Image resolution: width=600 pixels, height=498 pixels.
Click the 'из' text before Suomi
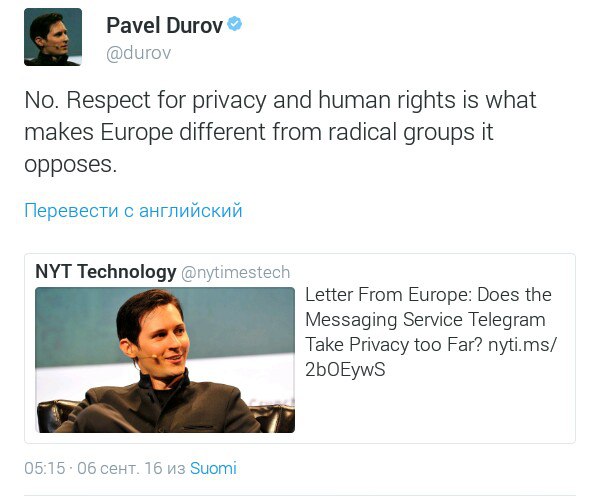(176, 469)
